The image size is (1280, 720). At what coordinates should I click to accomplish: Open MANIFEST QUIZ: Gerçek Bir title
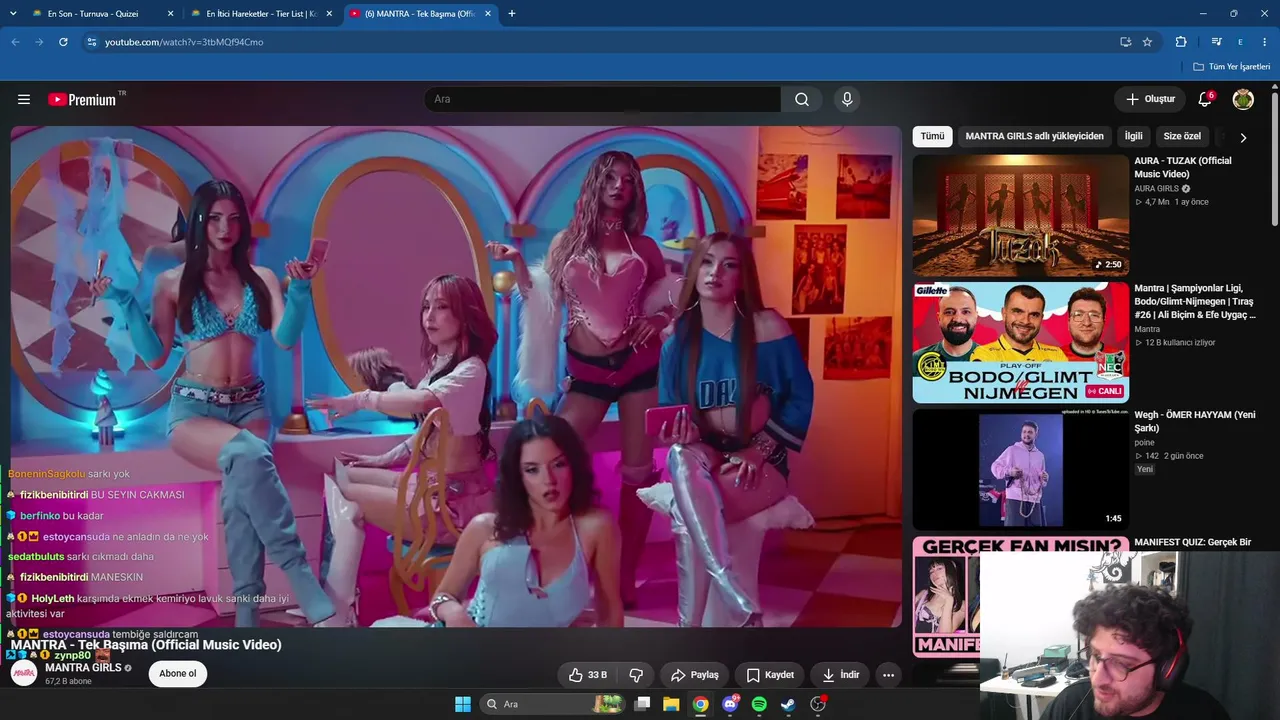pos(1193,542)
